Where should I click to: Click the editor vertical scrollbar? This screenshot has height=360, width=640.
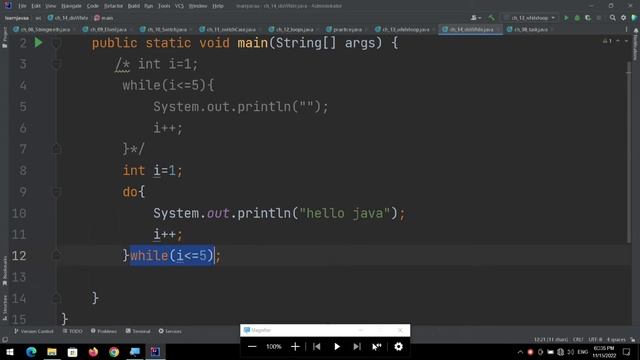629,151
